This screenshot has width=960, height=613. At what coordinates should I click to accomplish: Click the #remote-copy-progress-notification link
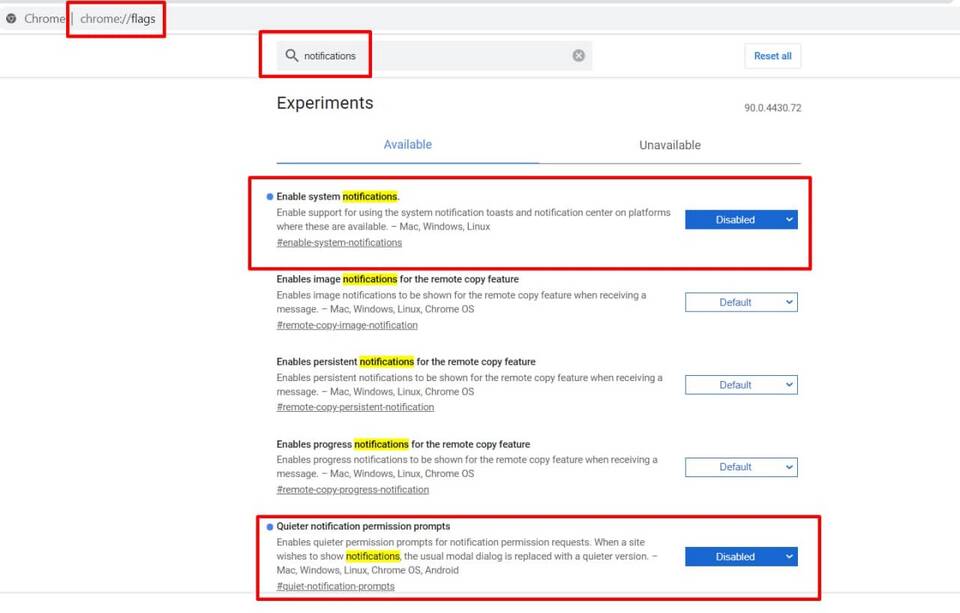click(352, 490)
